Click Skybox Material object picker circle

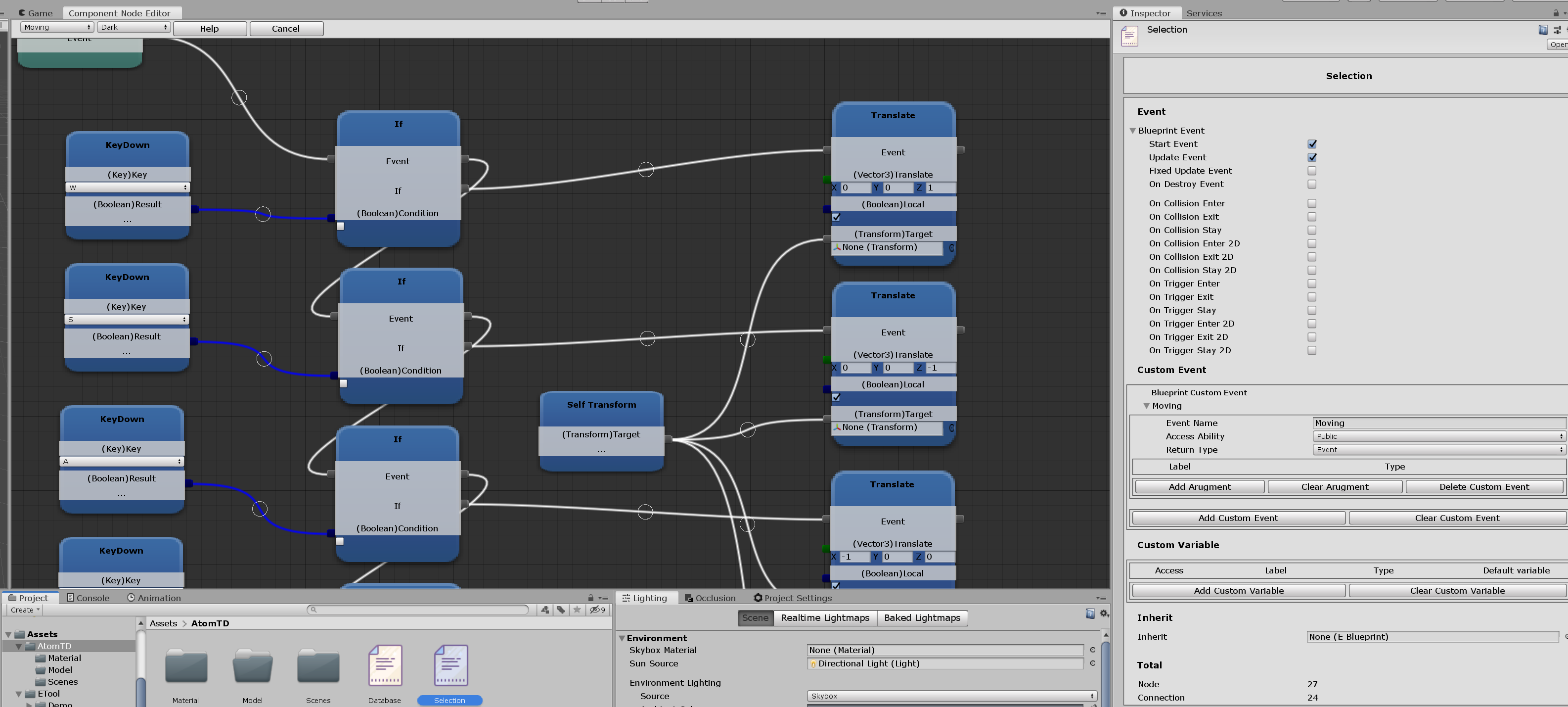[1093, 651]
